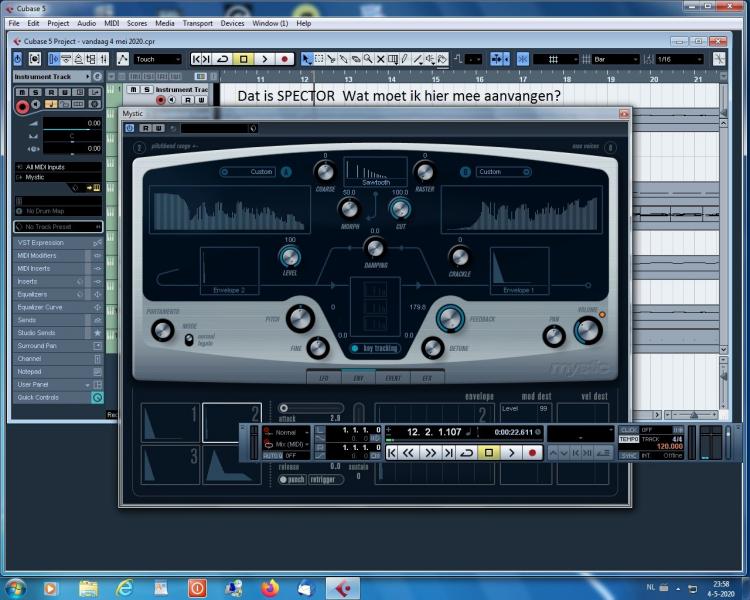Open spectrum A Custom preset dropdown
Viewport: 750px width, 600px height.
coord(248,172)
